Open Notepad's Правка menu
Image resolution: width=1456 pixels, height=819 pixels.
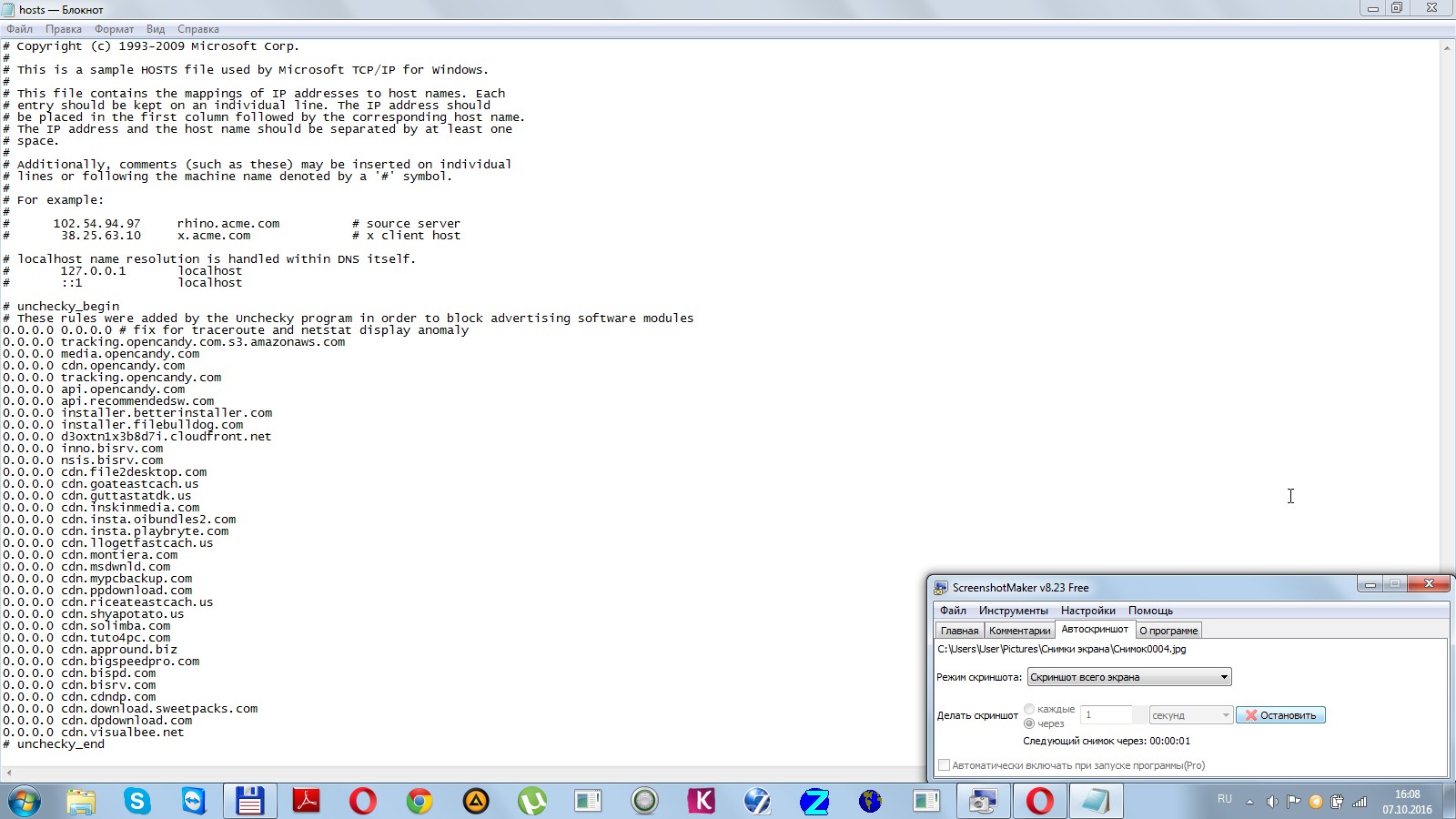[64, 29]
